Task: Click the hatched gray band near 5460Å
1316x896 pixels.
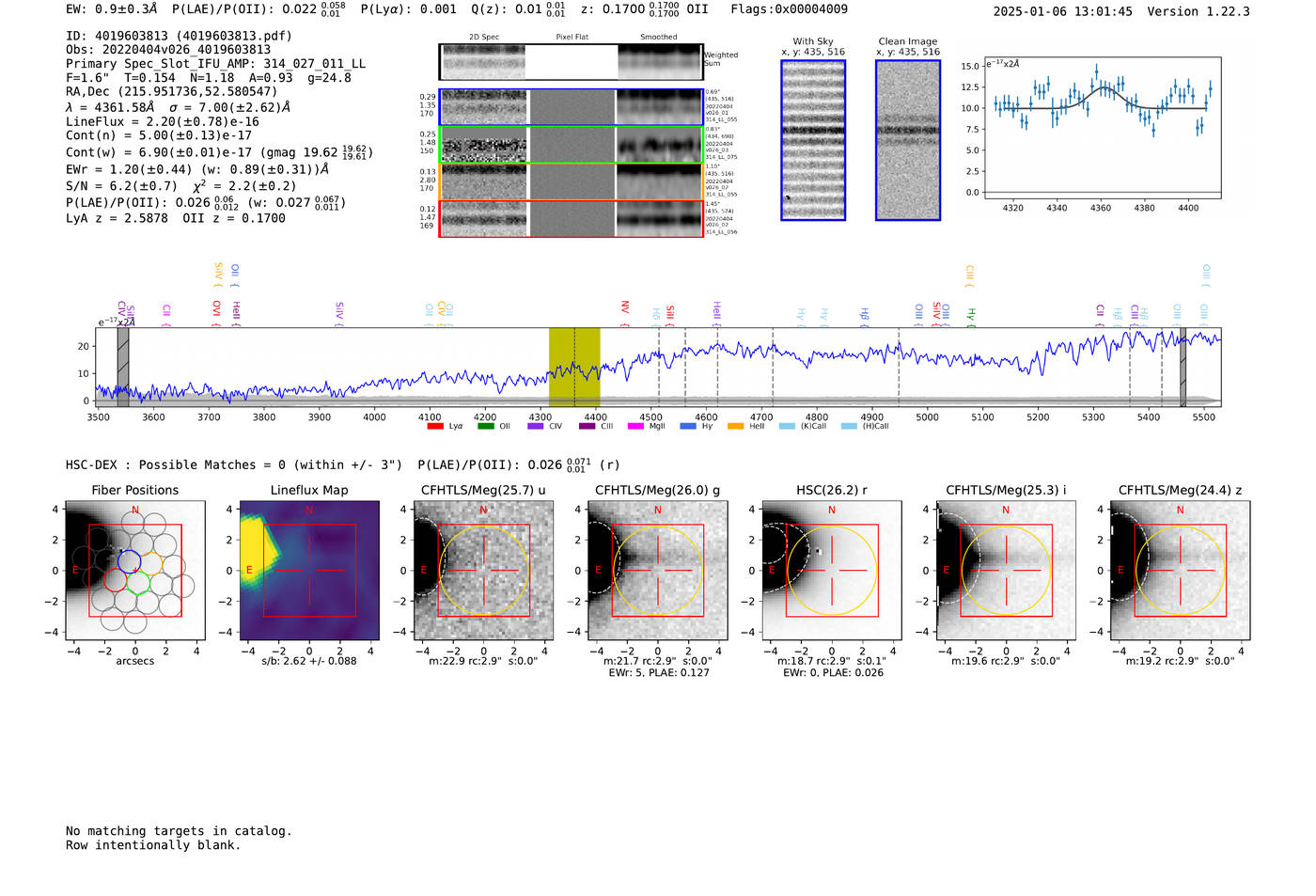Action: [1183, 368]
